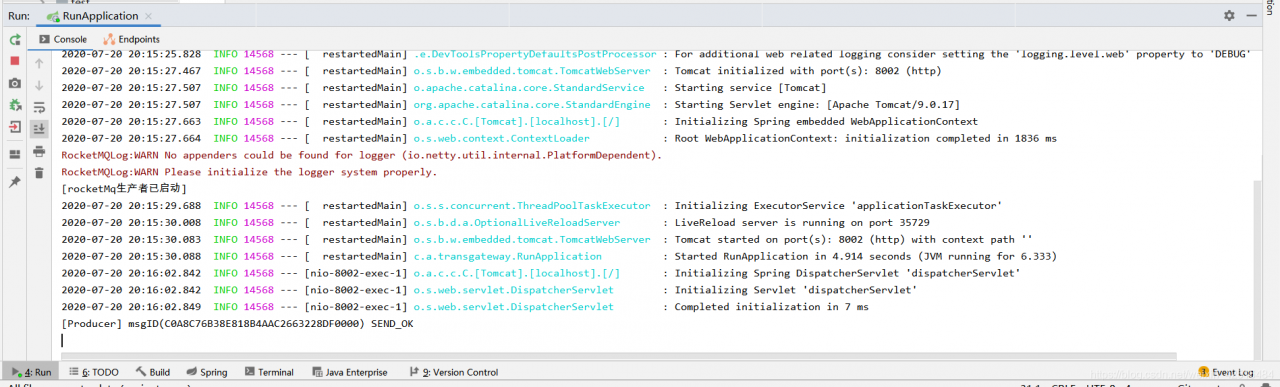Screen dimensions: 1280x387
Task: Rerun the RunApplication configuration
Action: (15, 39)
